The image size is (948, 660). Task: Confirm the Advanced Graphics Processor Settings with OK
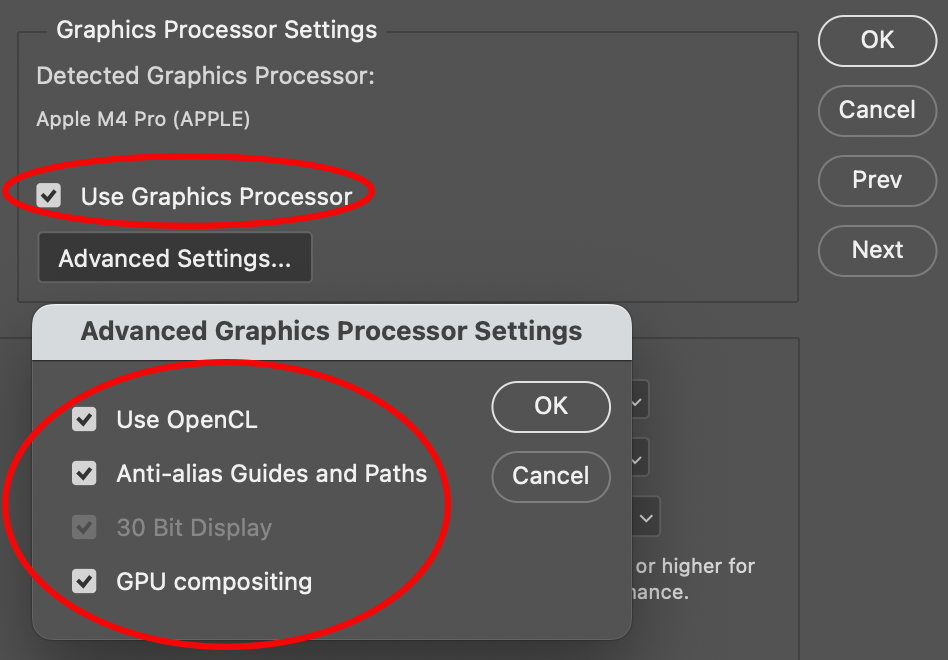[x=551, y=406]
